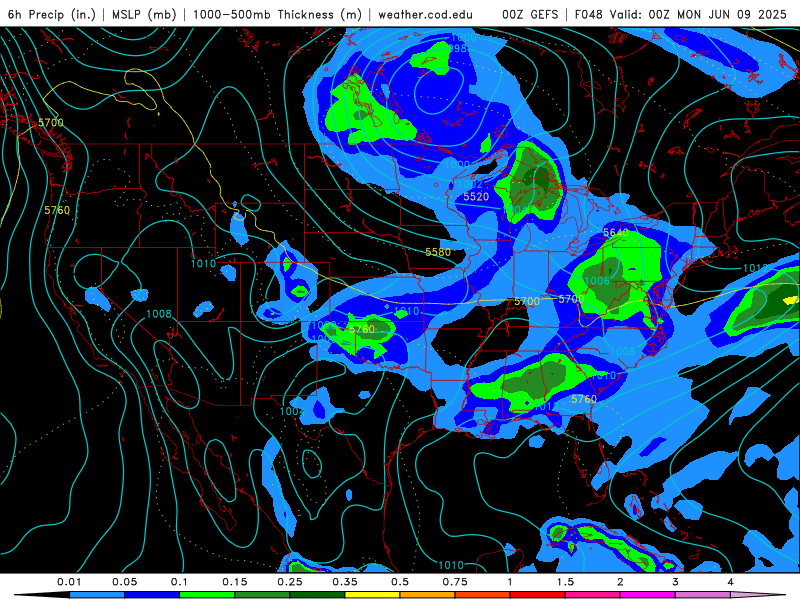
Task: Click the 1.5 legend value
Action: pos(565,582)
